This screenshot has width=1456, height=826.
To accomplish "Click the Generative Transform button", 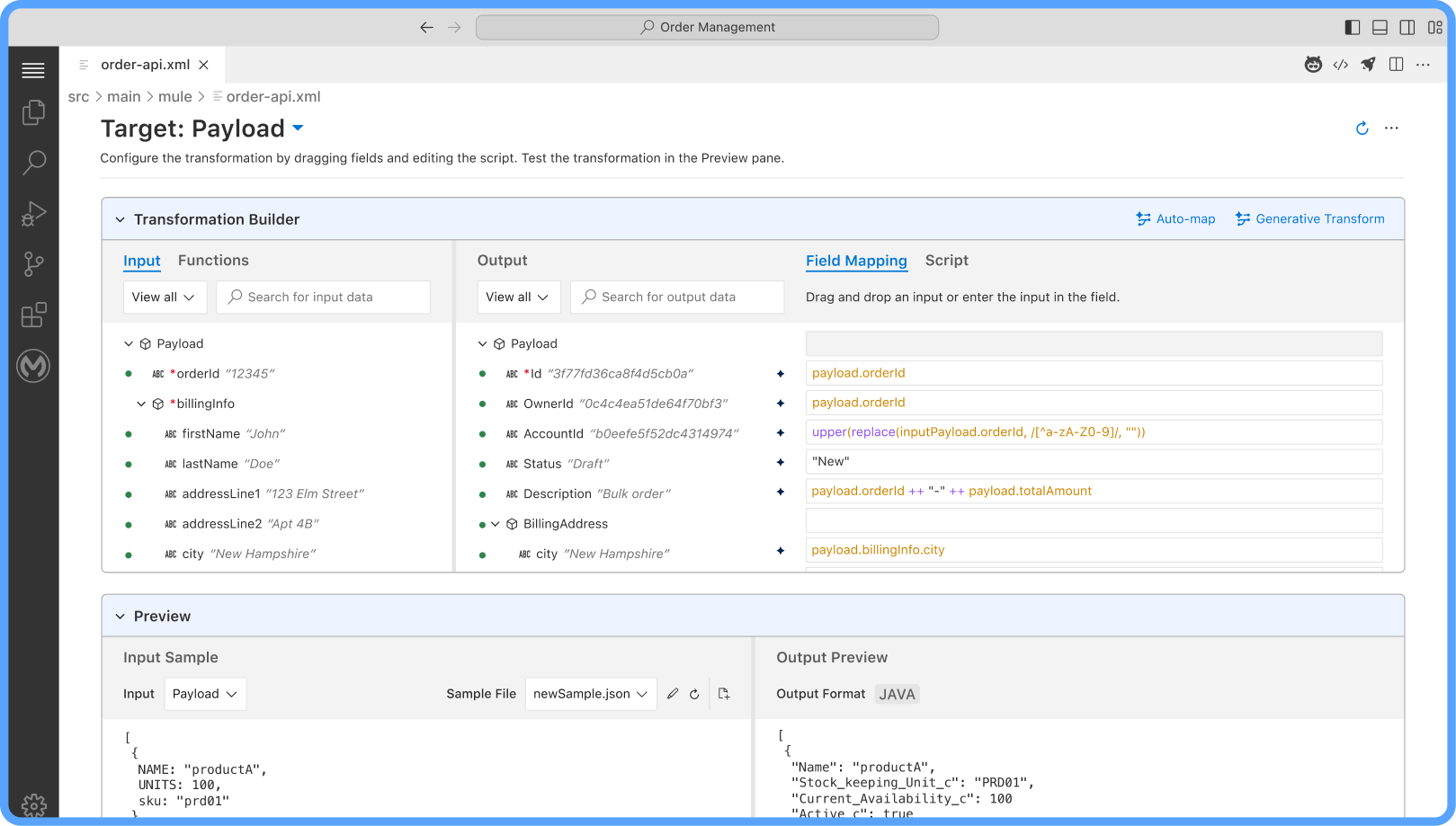I will pyautogui.click(x=1309, y=219).
